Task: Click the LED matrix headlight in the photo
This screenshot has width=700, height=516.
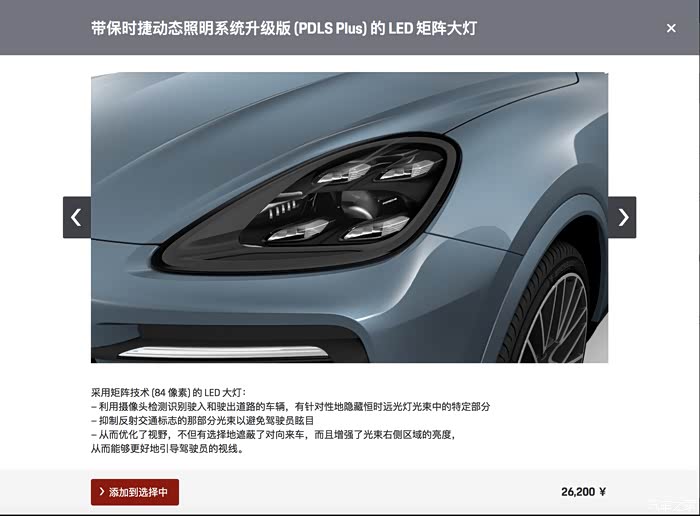Action: pos(308,203)
